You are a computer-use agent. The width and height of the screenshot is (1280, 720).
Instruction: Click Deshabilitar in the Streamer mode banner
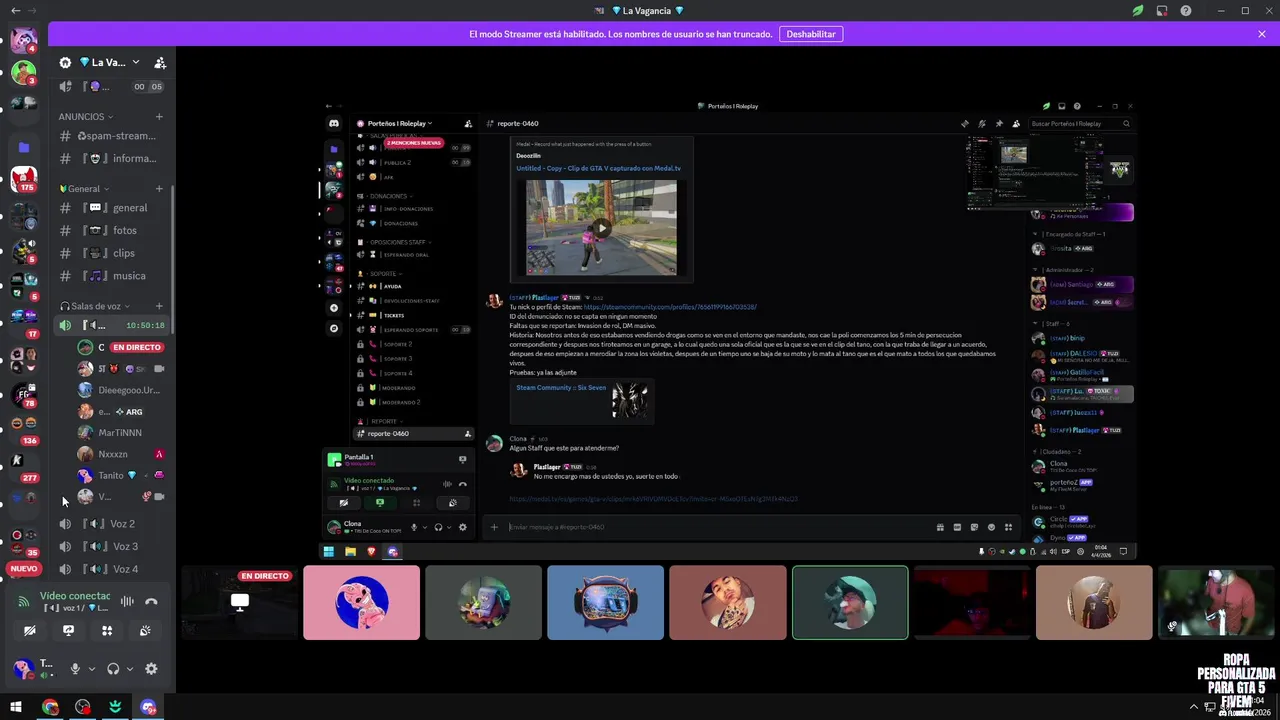(x=811, y=34)
